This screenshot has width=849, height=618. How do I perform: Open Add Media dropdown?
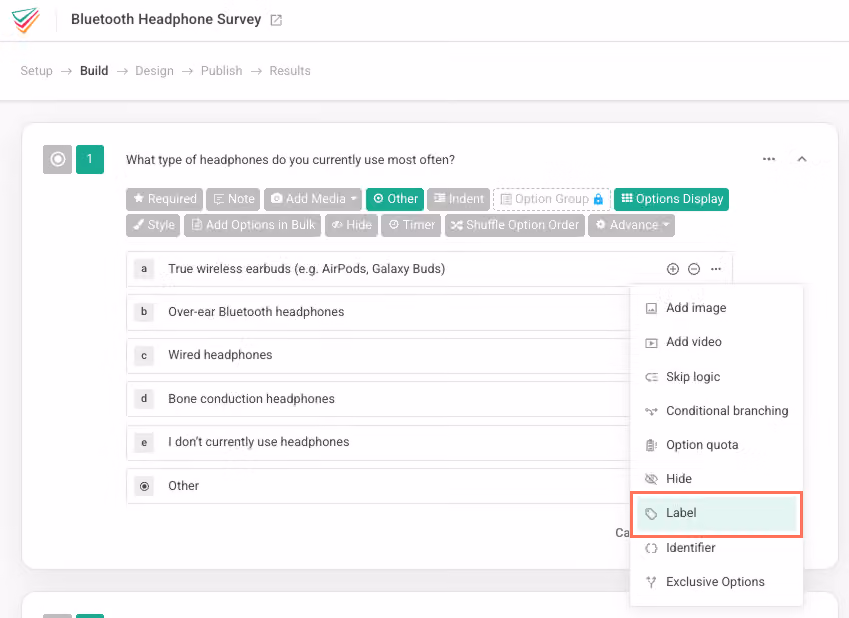[x=313, y=199]
